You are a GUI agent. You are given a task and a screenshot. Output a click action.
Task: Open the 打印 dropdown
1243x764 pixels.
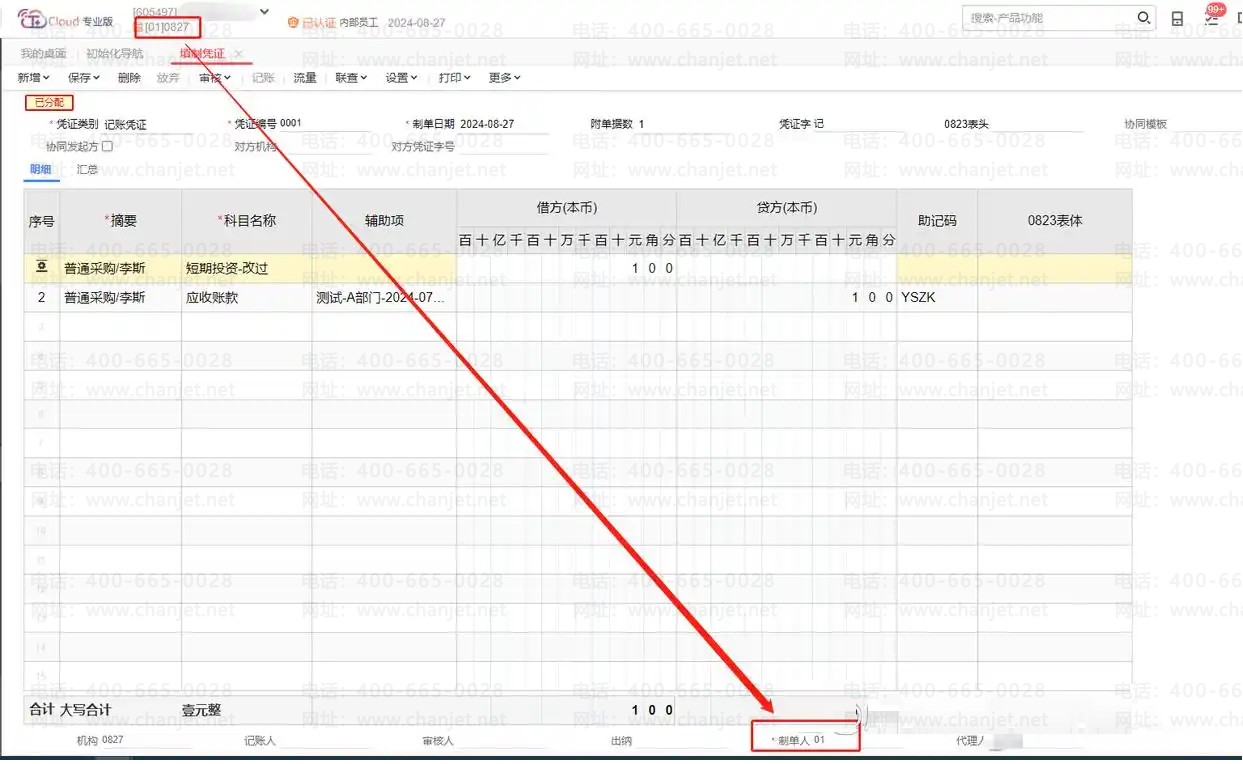point(455,78)
